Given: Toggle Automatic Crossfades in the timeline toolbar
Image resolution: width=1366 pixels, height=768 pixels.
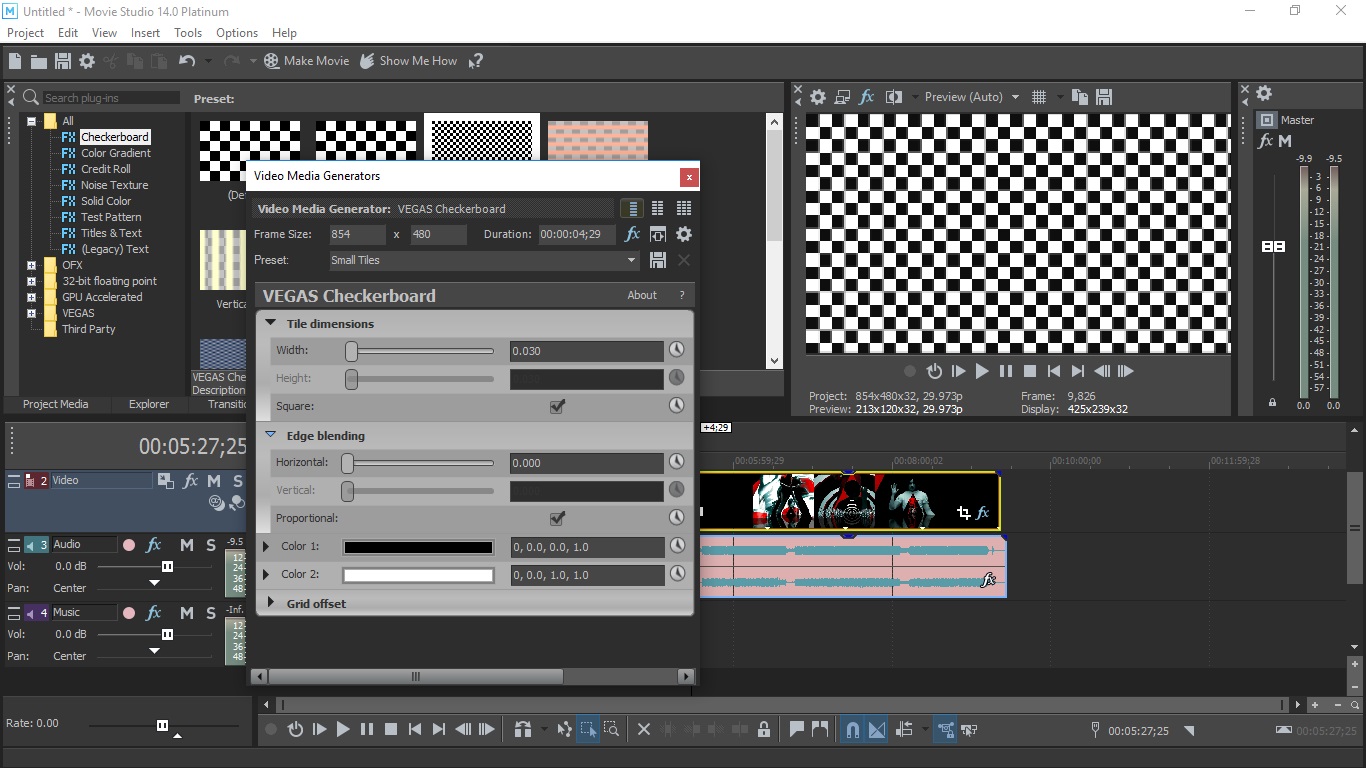Looking at the screenshot, I should 877,730.
